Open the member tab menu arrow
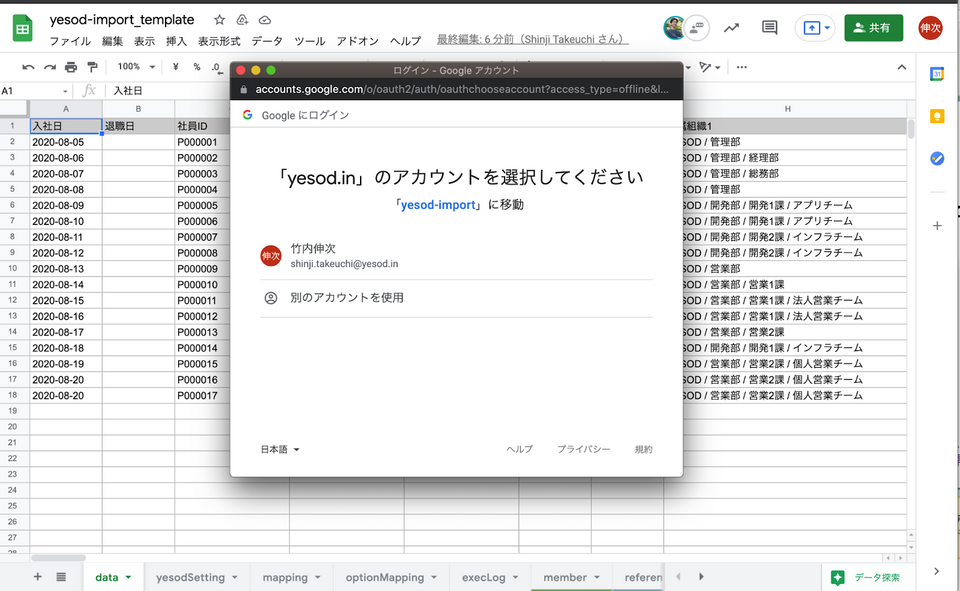The height and width of the screenshot is (591, 960). tap(596, 578)
